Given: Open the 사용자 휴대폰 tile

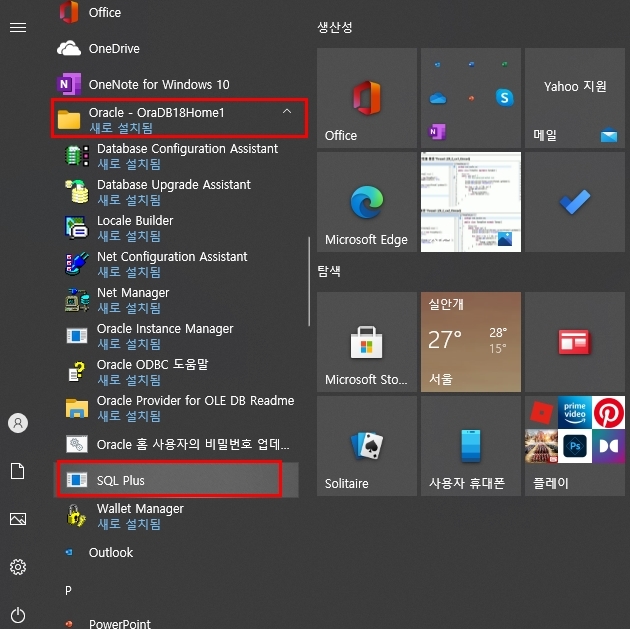Looking at the screenshot, I should coord(470,446).
